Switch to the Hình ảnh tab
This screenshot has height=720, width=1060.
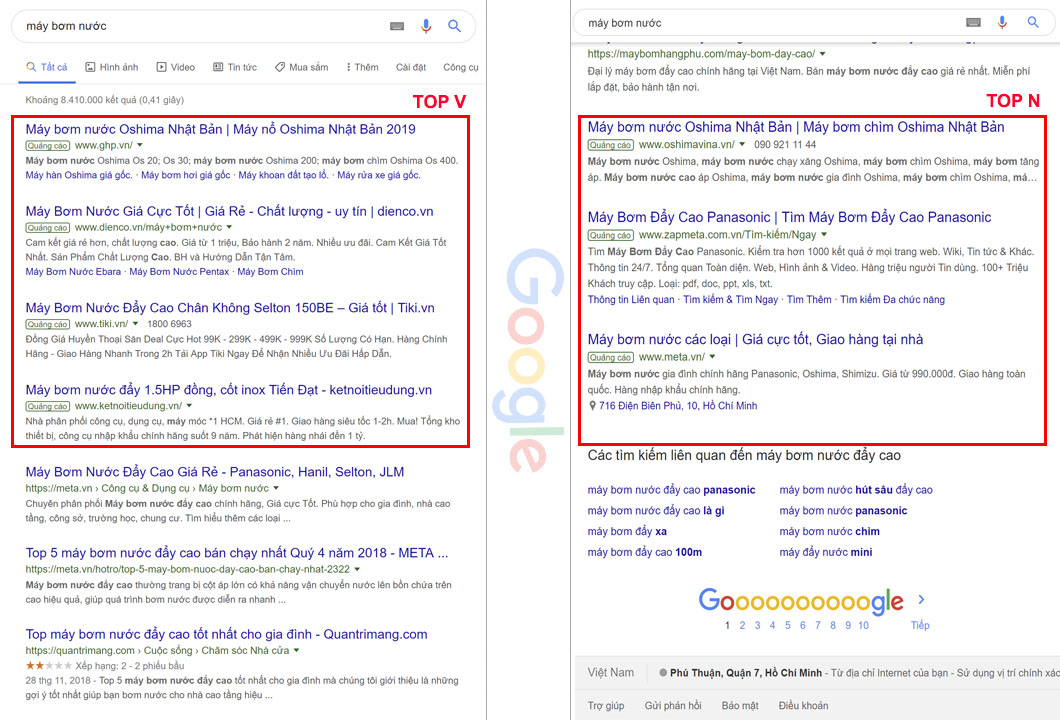[x=112, y=67]
